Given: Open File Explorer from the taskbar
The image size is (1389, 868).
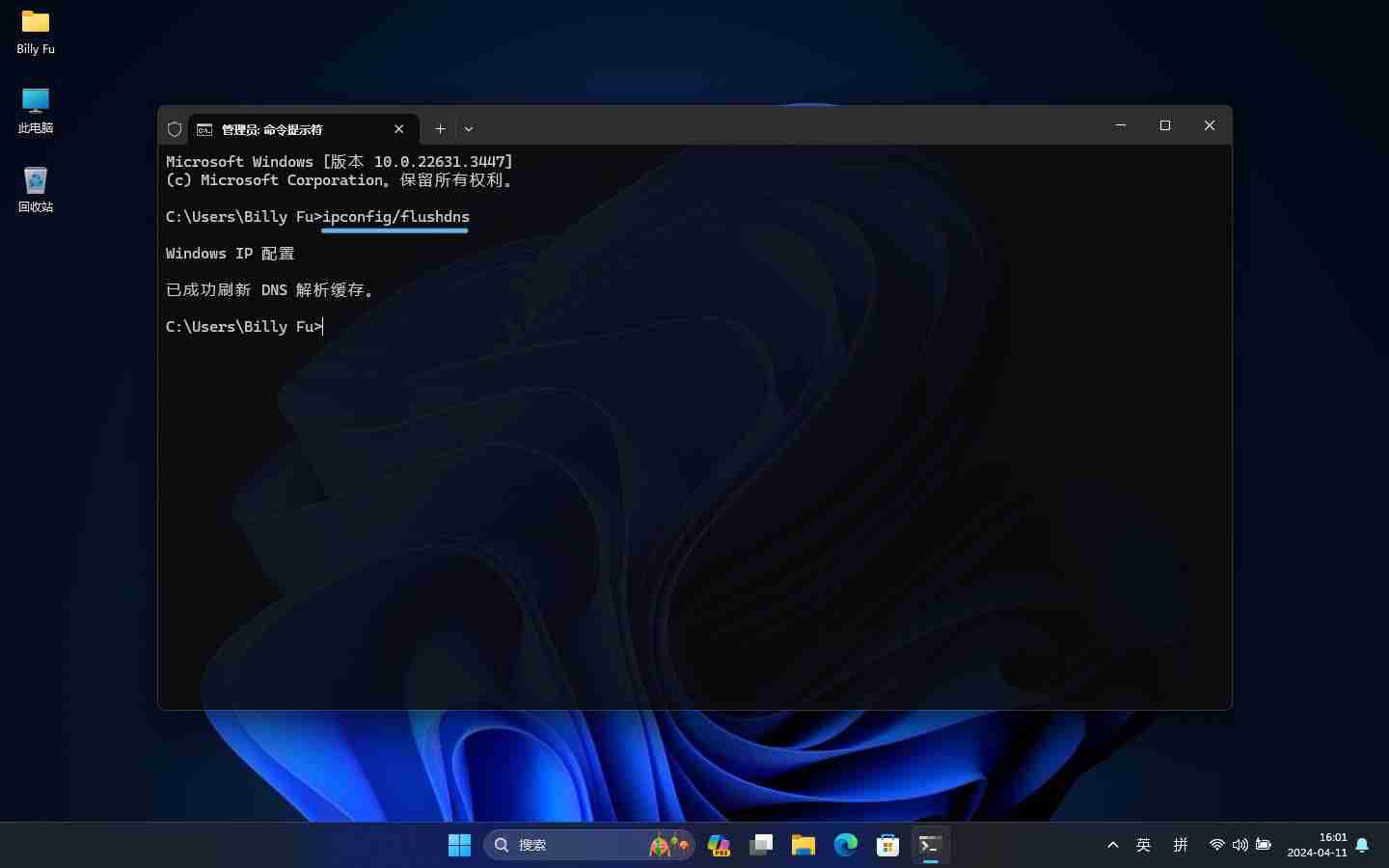Looking at the screenshot, I should pyautogui.click(x=803, y=845).
